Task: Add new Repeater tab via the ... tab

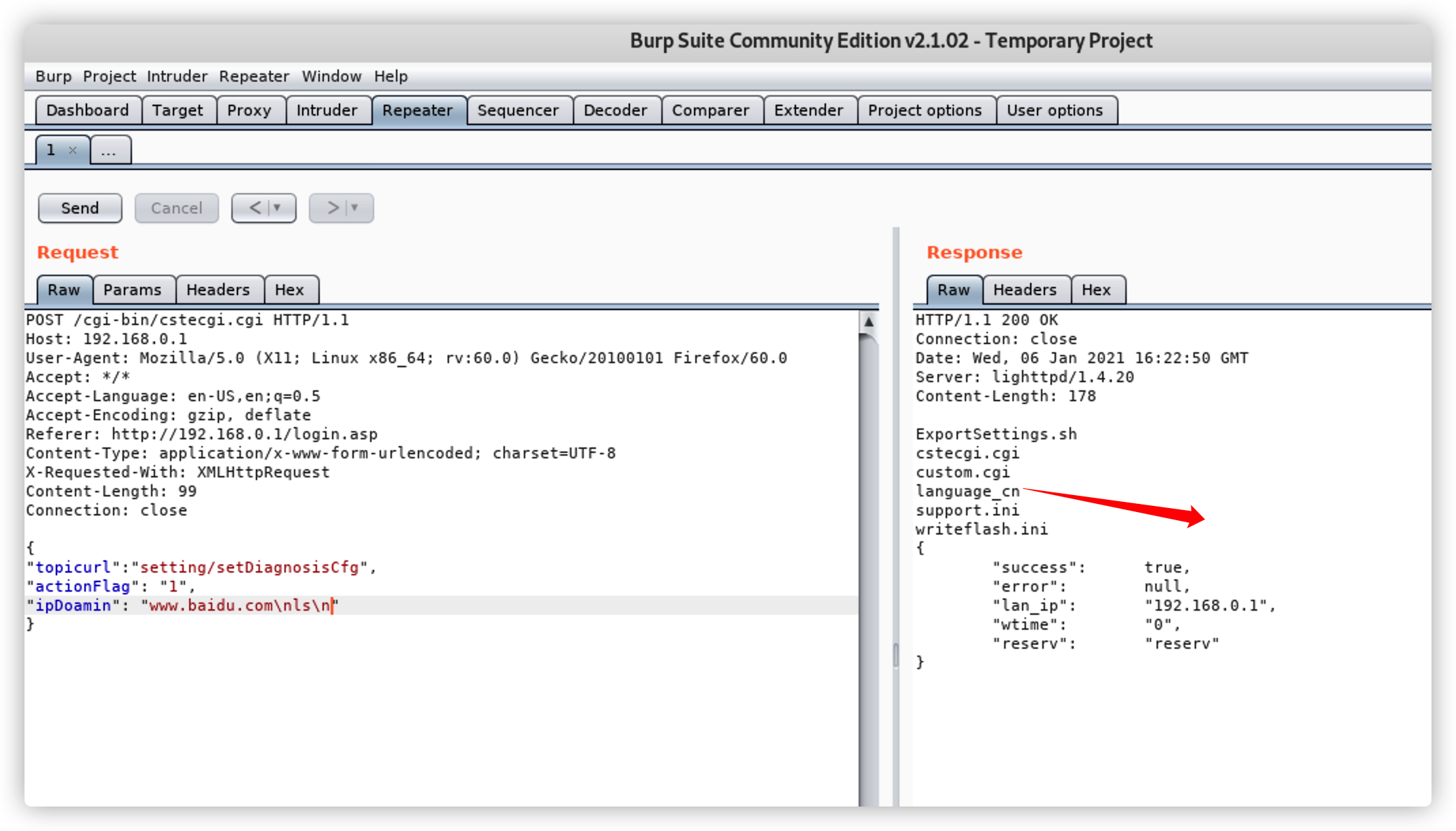Action: [x=109, y=150]
